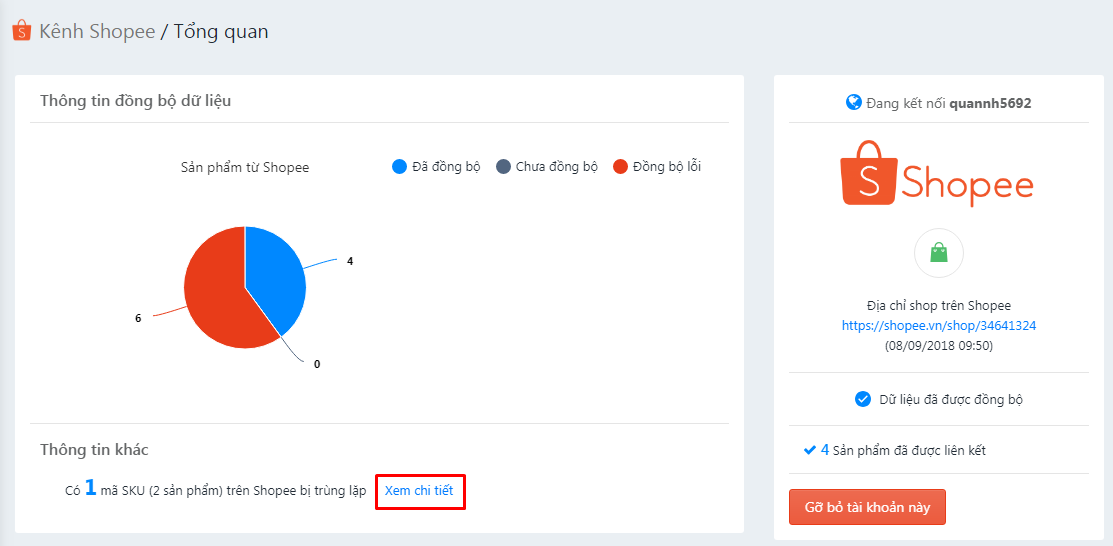Toggle the Chưa đồng bộ legend item
Viewport: 1113px width, 546px height.
(547, 167)
